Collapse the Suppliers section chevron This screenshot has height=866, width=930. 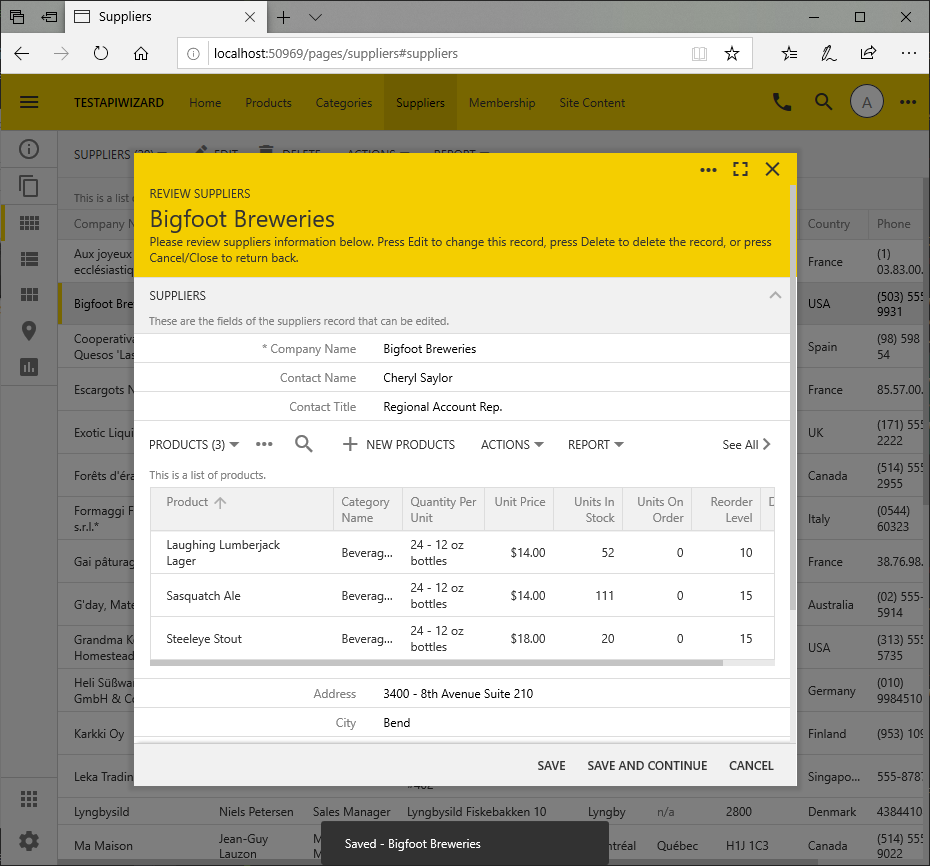point(775,295)
